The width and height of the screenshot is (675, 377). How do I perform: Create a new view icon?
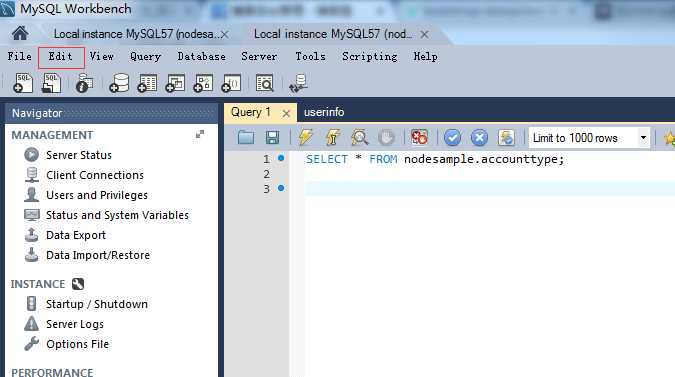pyautogui.click(x=175, y=83)
